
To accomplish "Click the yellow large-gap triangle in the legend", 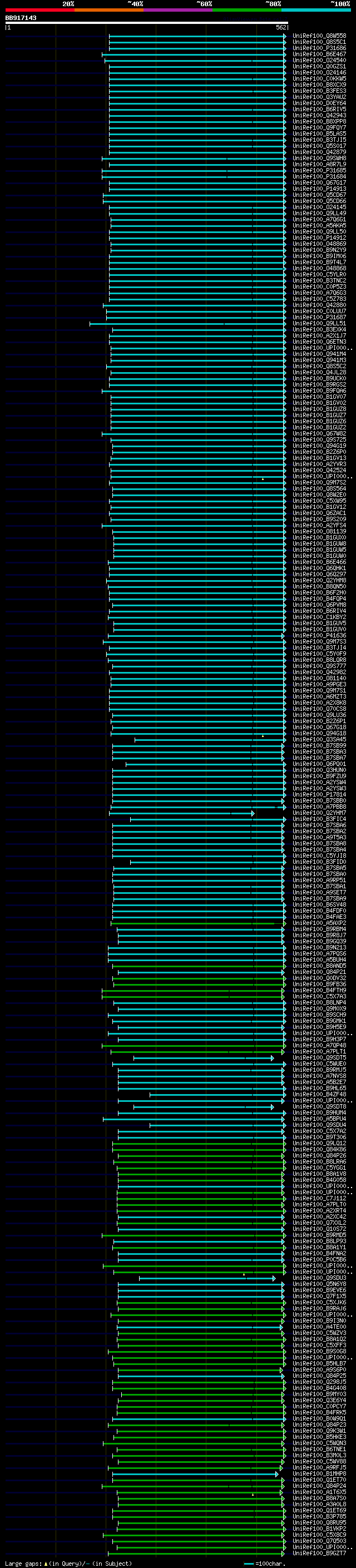I will pos(46,1563).
